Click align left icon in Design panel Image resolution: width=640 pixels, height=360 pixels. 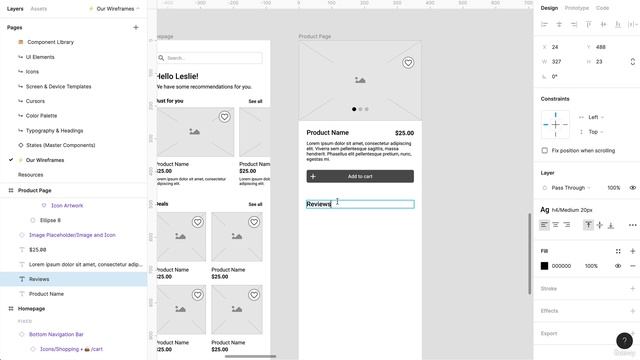tap(544, 24)
